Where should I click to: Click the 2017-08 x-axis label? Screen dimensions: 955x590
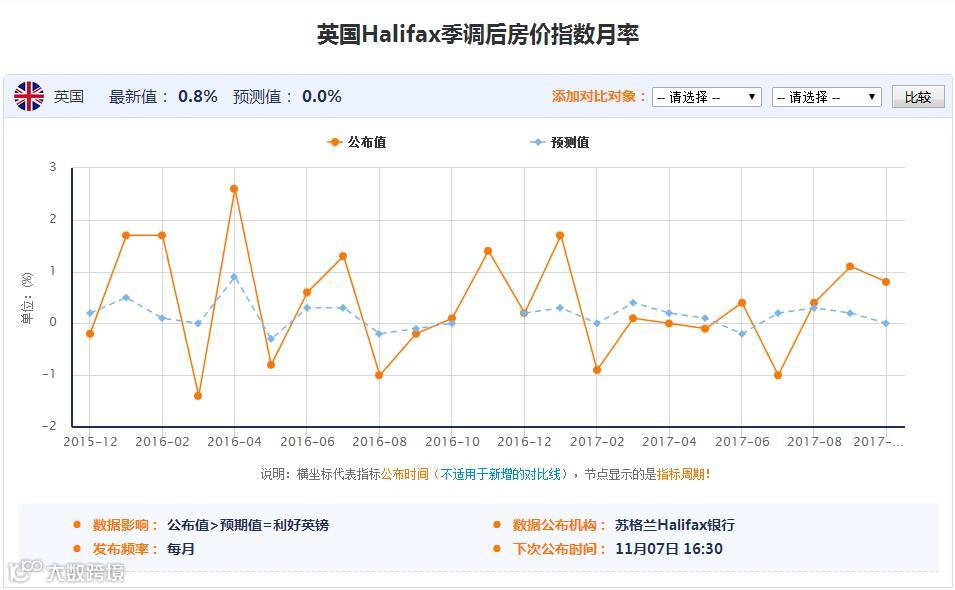coord(814,441)
